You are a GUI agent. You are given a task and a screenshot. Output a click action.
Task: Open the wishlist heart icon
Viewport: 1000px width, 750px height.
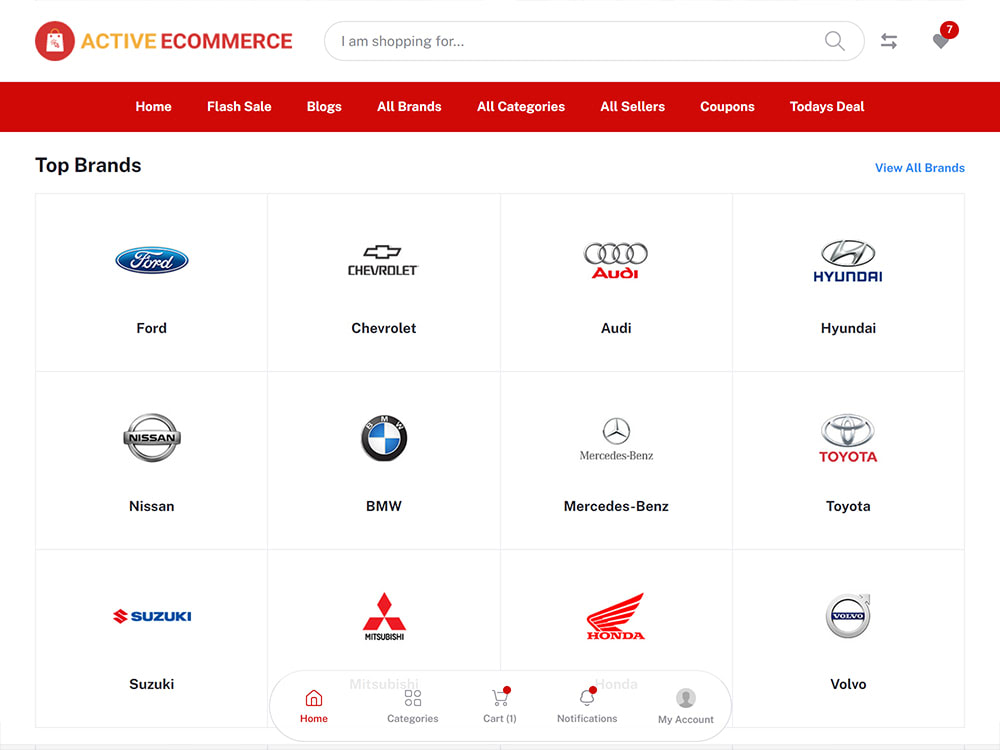(x=941, y=41)
